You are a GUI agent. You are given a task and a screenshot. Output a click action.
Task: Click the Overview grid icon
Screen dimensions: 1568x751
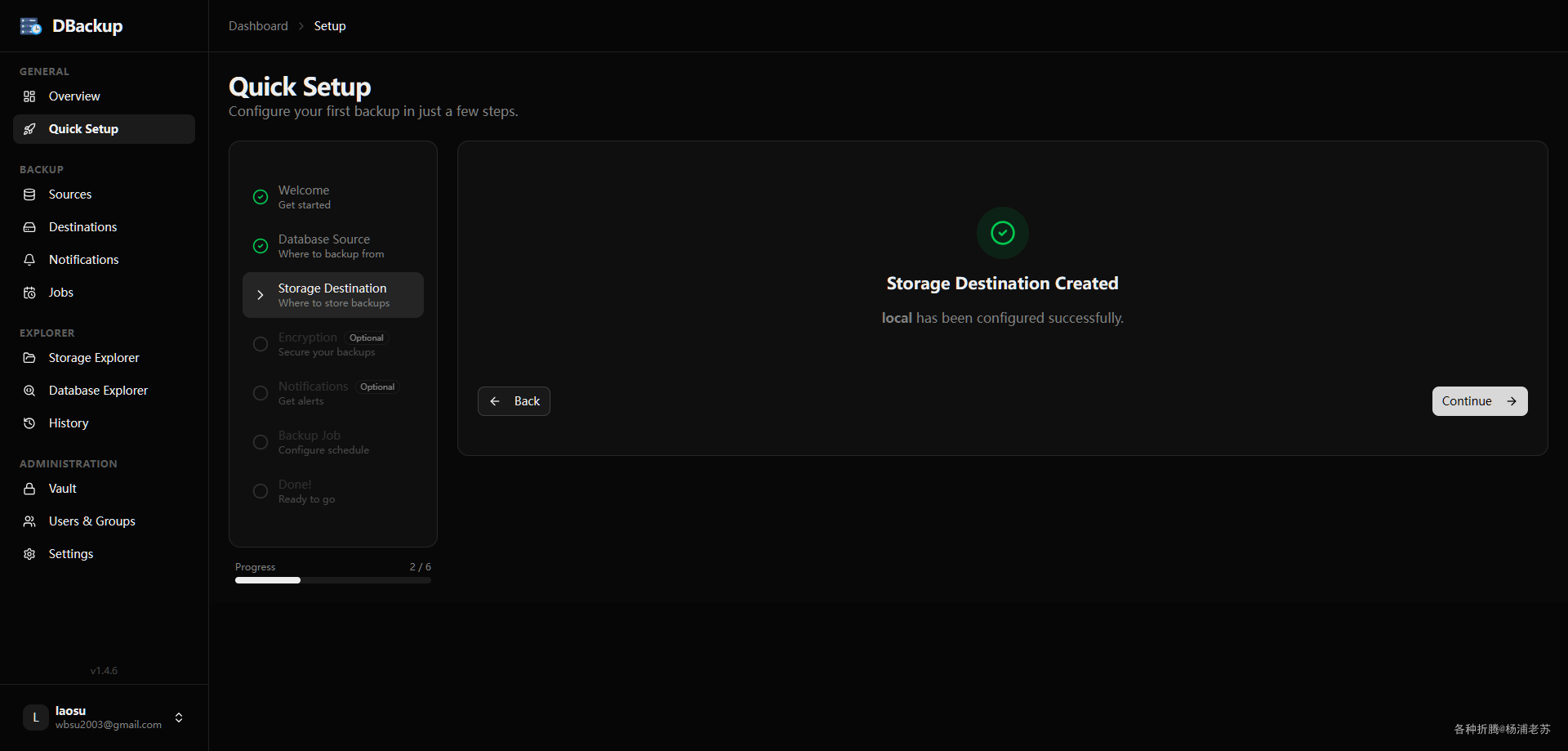point(29,96)
